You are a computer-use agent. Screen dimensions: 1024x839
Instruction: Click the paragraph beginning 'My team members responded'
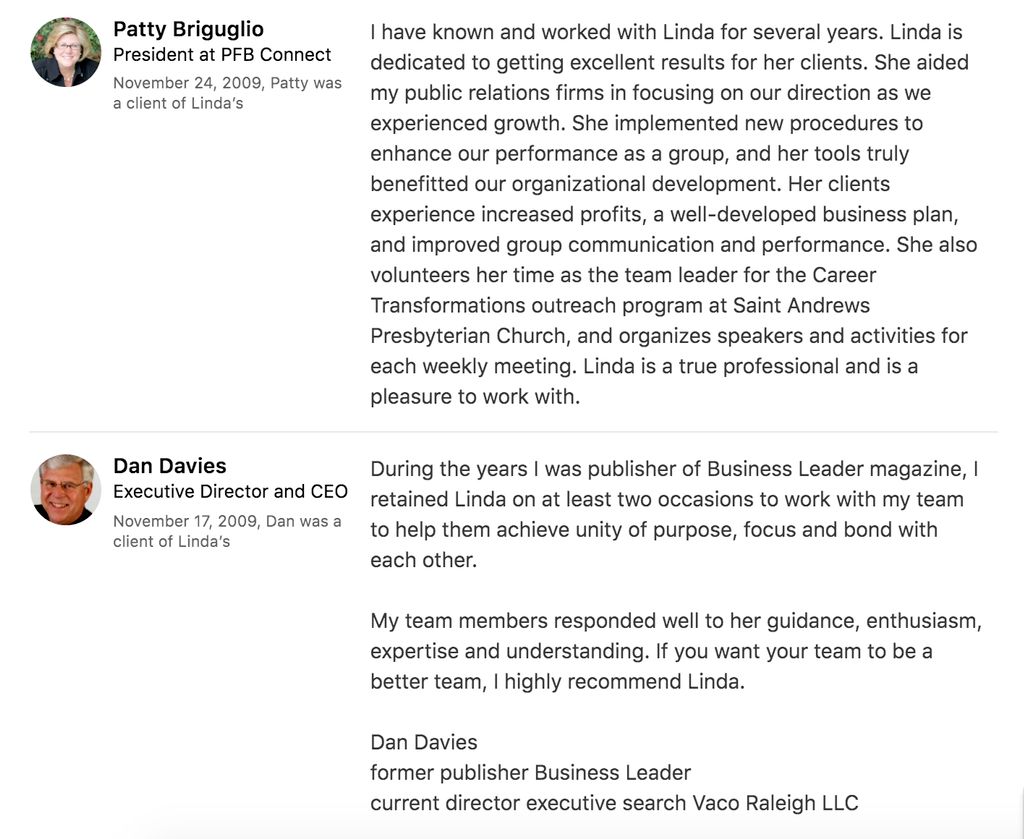pyautogui.click(x=676, y=651)
